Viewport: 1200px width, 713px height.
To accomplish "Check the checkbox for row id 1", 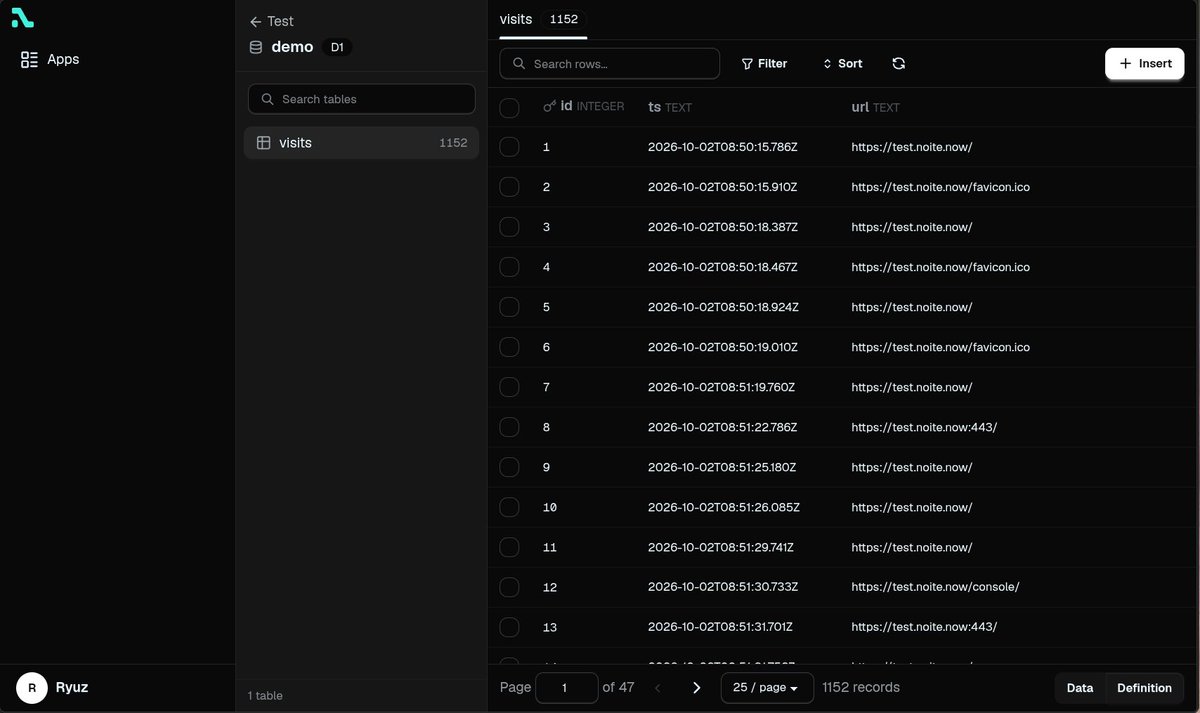I will coord(509,147).
